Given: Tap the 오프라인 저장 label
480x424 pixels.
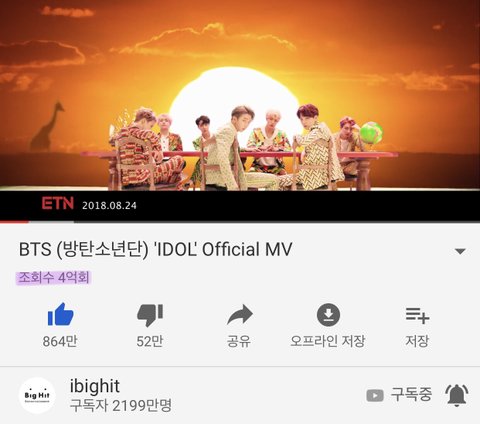Looking at the screenshot, I should click(328, 341).
